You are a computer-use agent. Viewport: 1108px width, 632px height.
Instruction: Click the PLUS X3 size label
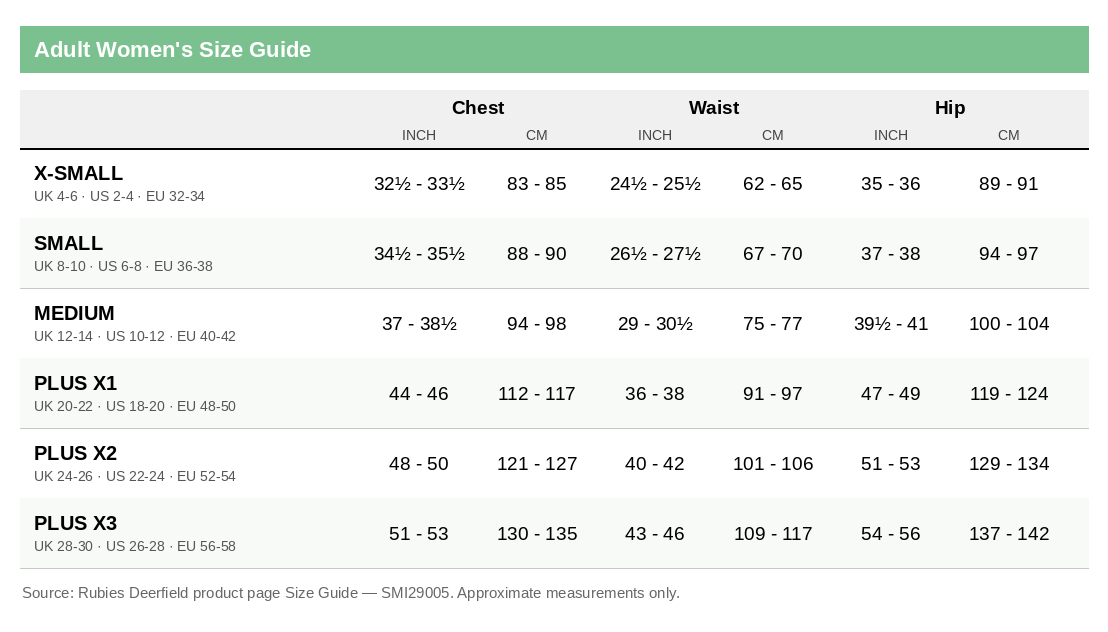click(76, 523)
